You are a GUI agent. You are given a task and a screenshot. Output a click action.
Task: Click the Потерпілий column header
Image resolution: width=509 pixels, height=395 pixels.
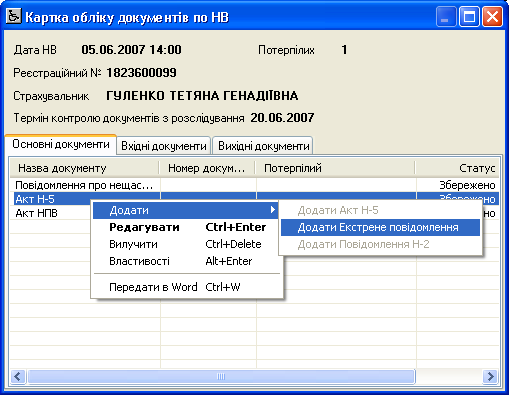[x=336, y=168]
